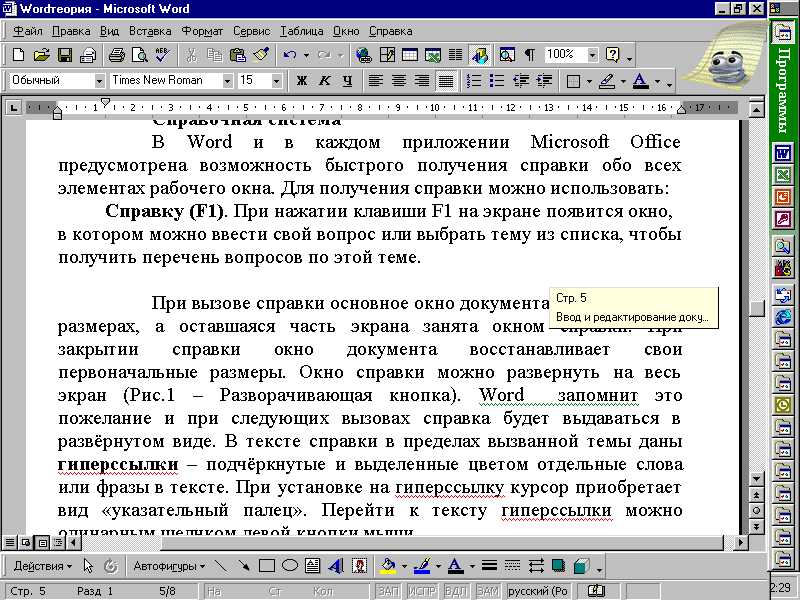Open the Файл menu

coord(28,31)
